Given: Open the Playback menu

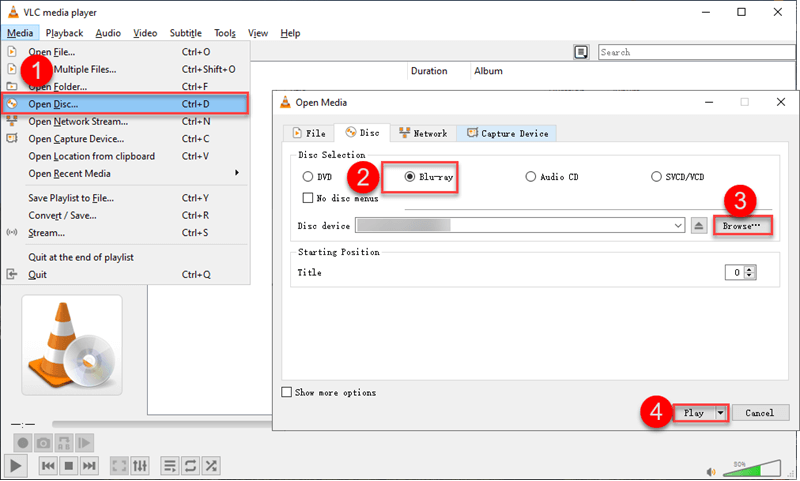Looking at the screenshot, I should click(64, 33).
